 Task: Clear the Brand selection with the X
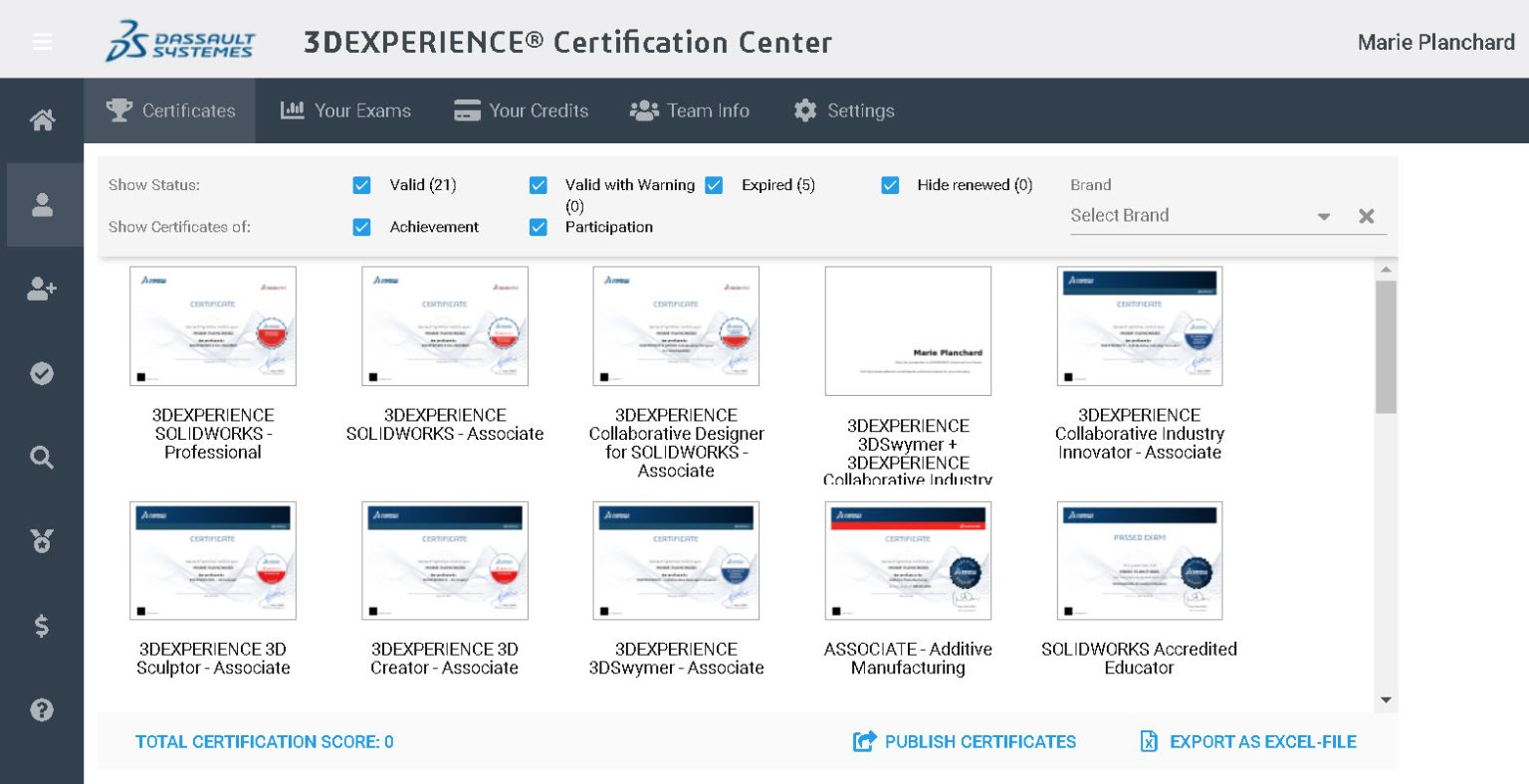[1367, 216]
